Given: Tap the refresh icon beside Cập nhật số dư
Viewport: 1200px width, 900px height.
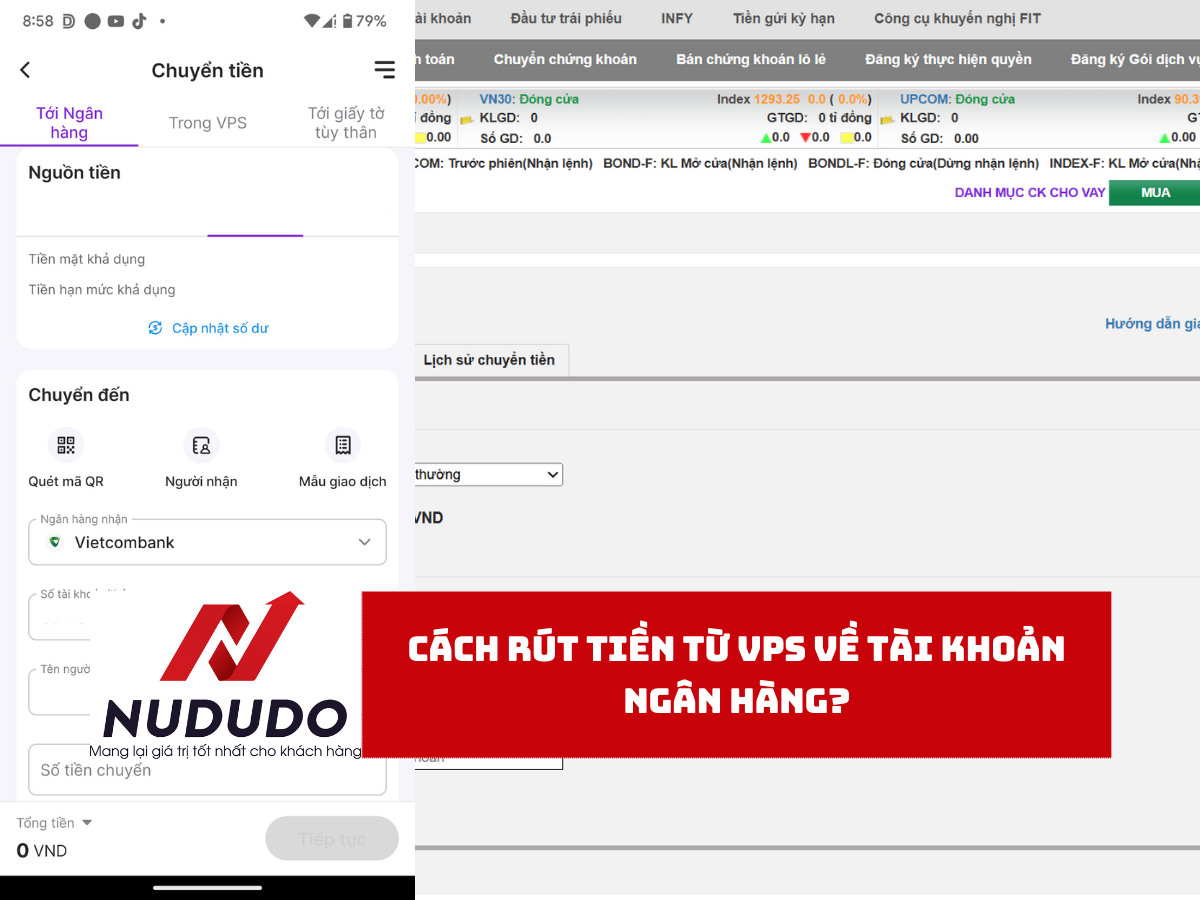Looking at the screenshot, I should tap(155, 328).
